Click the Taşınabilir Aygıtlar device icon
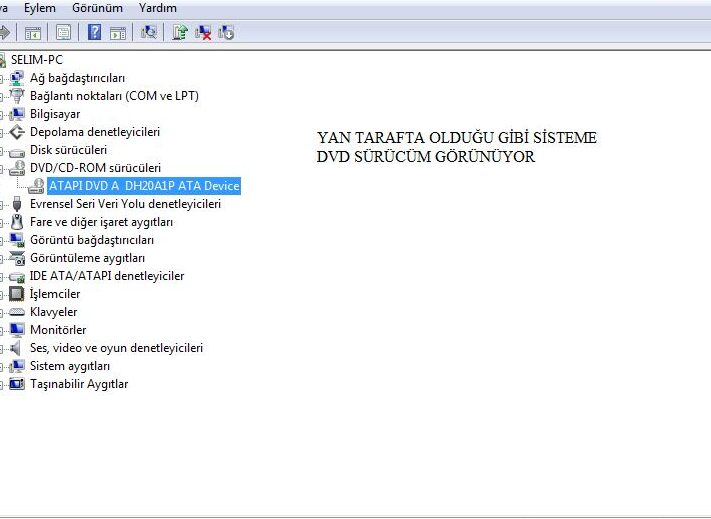711x519 pixels. coord(17,384)
